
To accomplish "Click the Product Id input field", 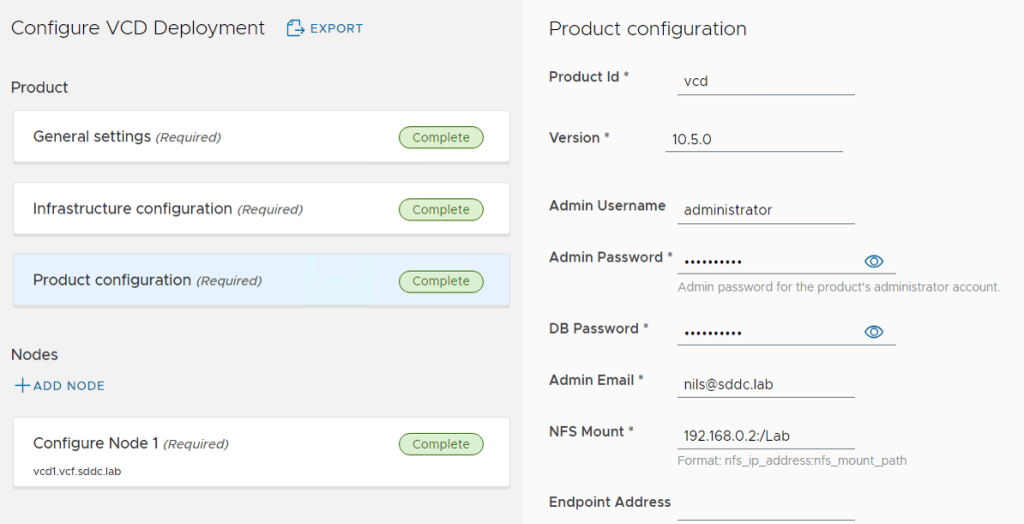I will click(765, 81).
